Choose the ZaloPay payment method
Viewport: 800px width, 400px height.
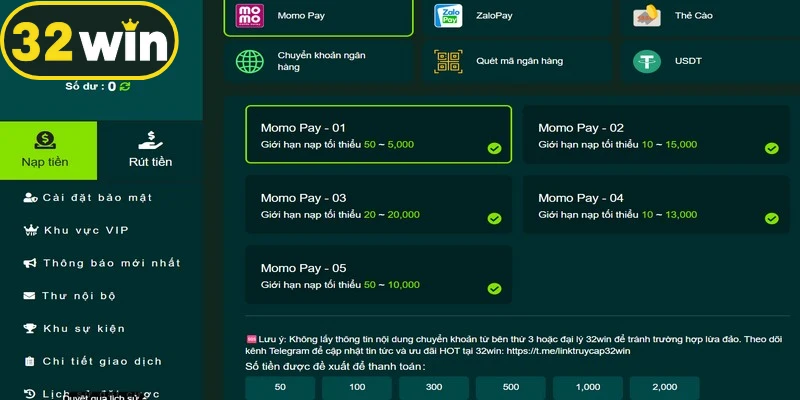tap(517, 17)
